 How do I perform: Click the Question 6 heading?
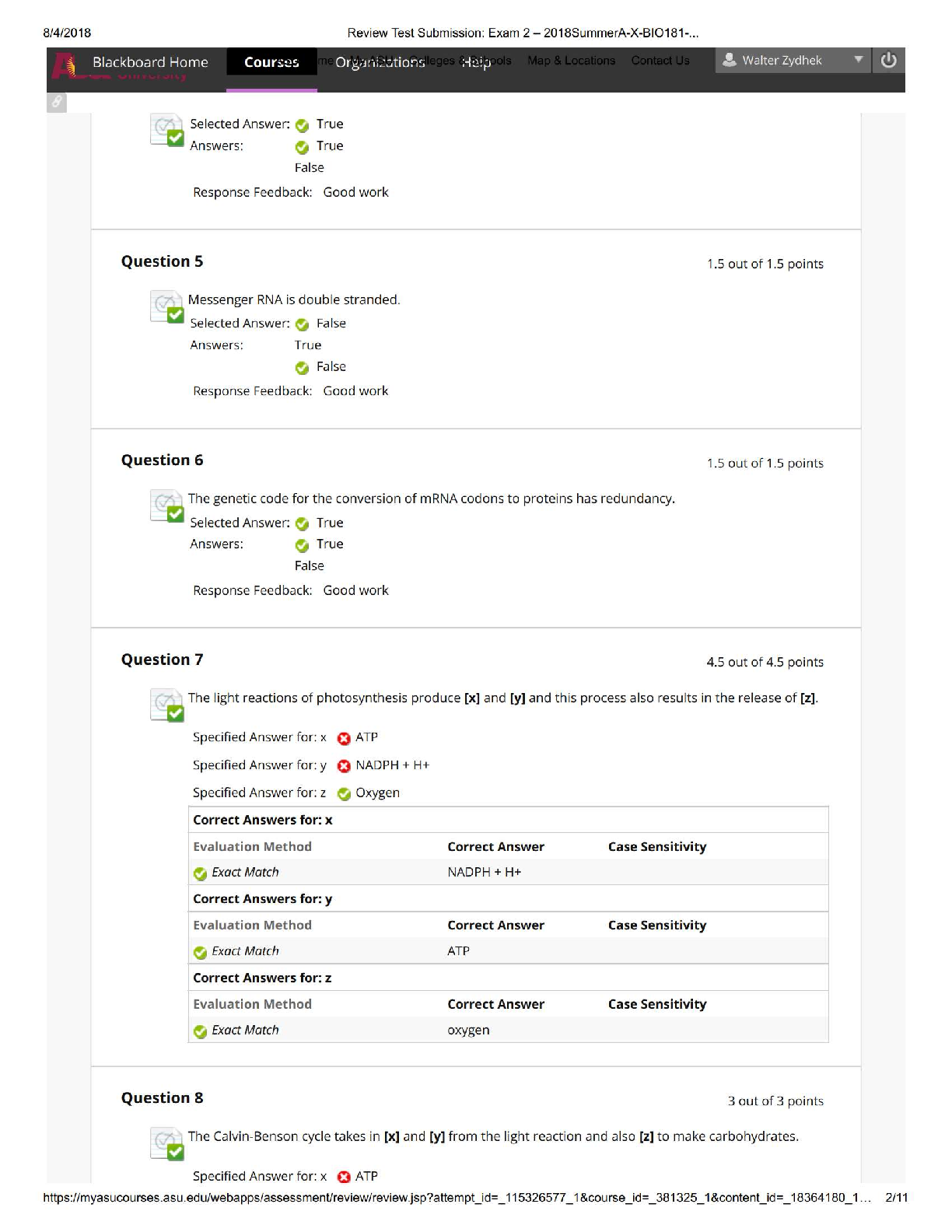(x=162, y=460)
